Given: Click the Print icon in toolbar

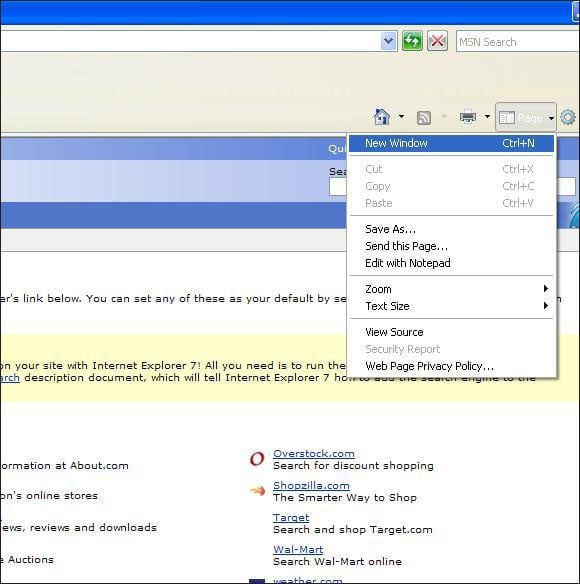Looking at the screenshot, I should (468, 117).
